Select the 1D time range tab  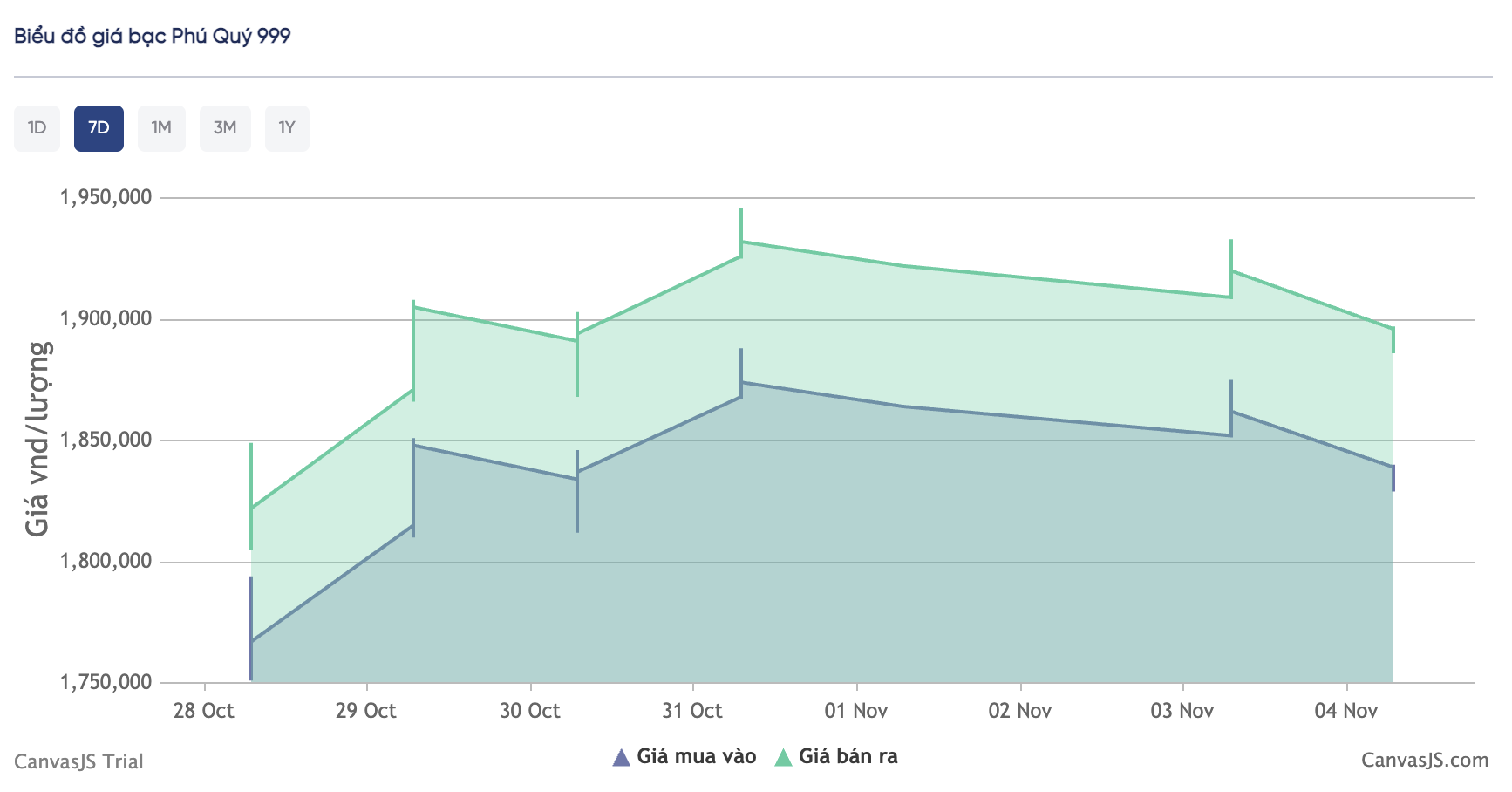click(37, 128)
